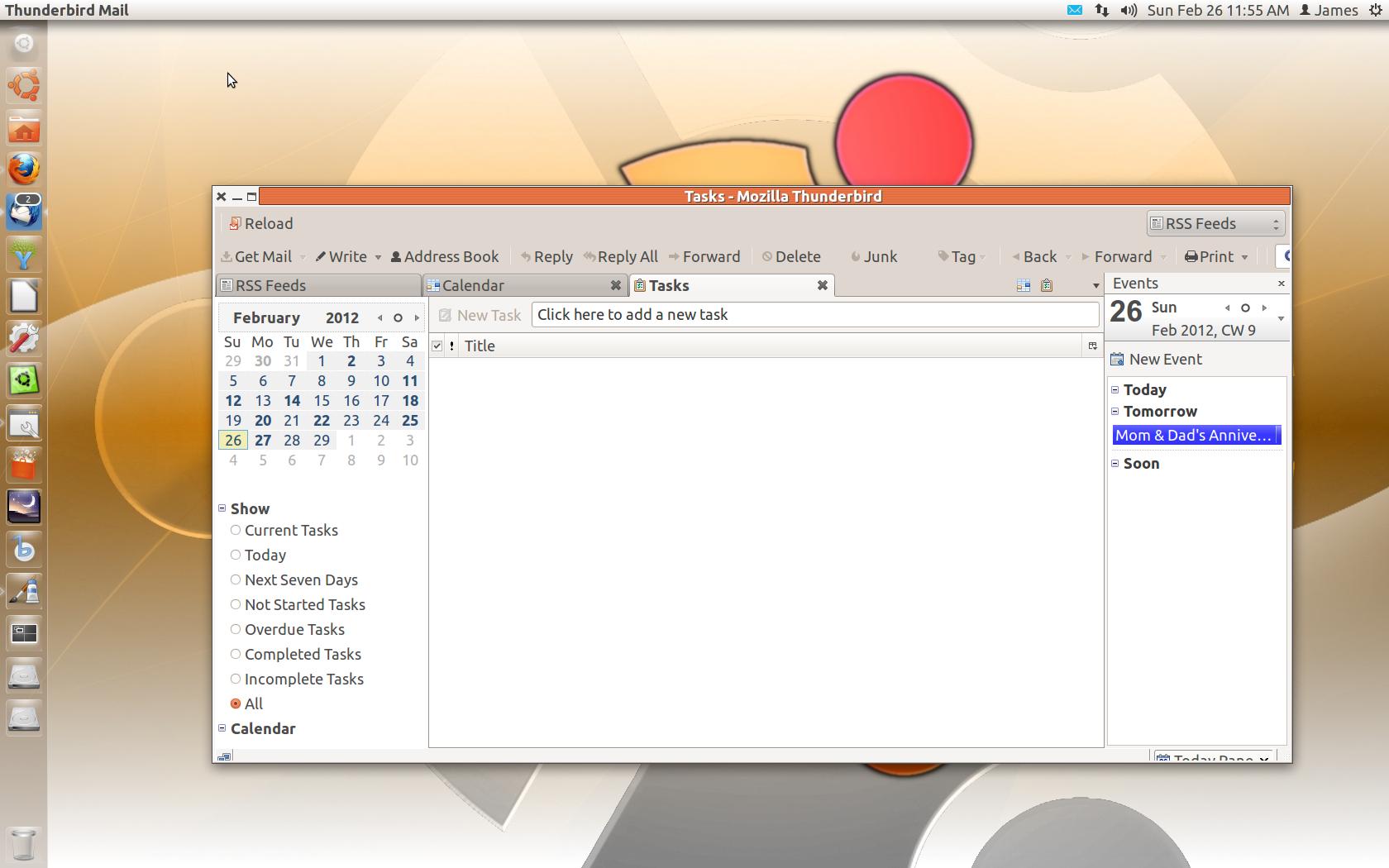This screenshot has height=868, width=1389.
Task: Click the Write button to compose
Action: pyautogui.click(x=341, y=257)
